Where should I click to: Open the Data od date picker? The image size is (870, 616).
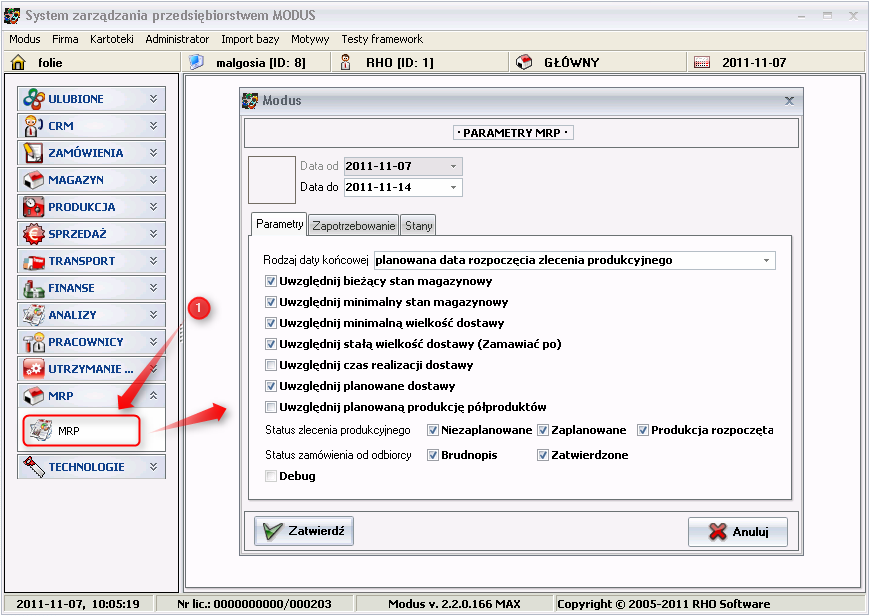click(x=455, y=166)
